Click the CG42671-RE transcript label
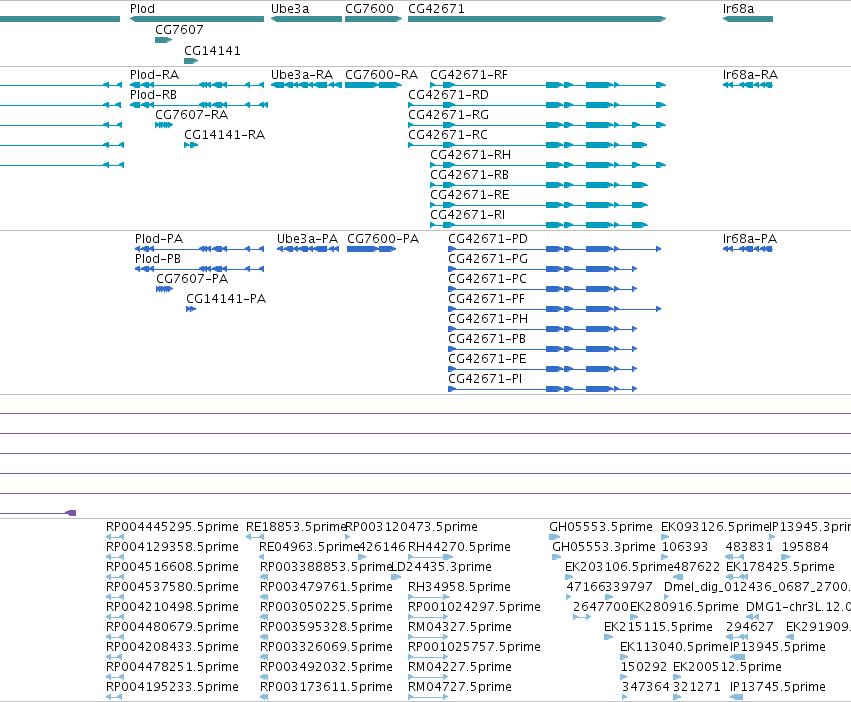This screenshot has height=702, width=851. [469, 194]
